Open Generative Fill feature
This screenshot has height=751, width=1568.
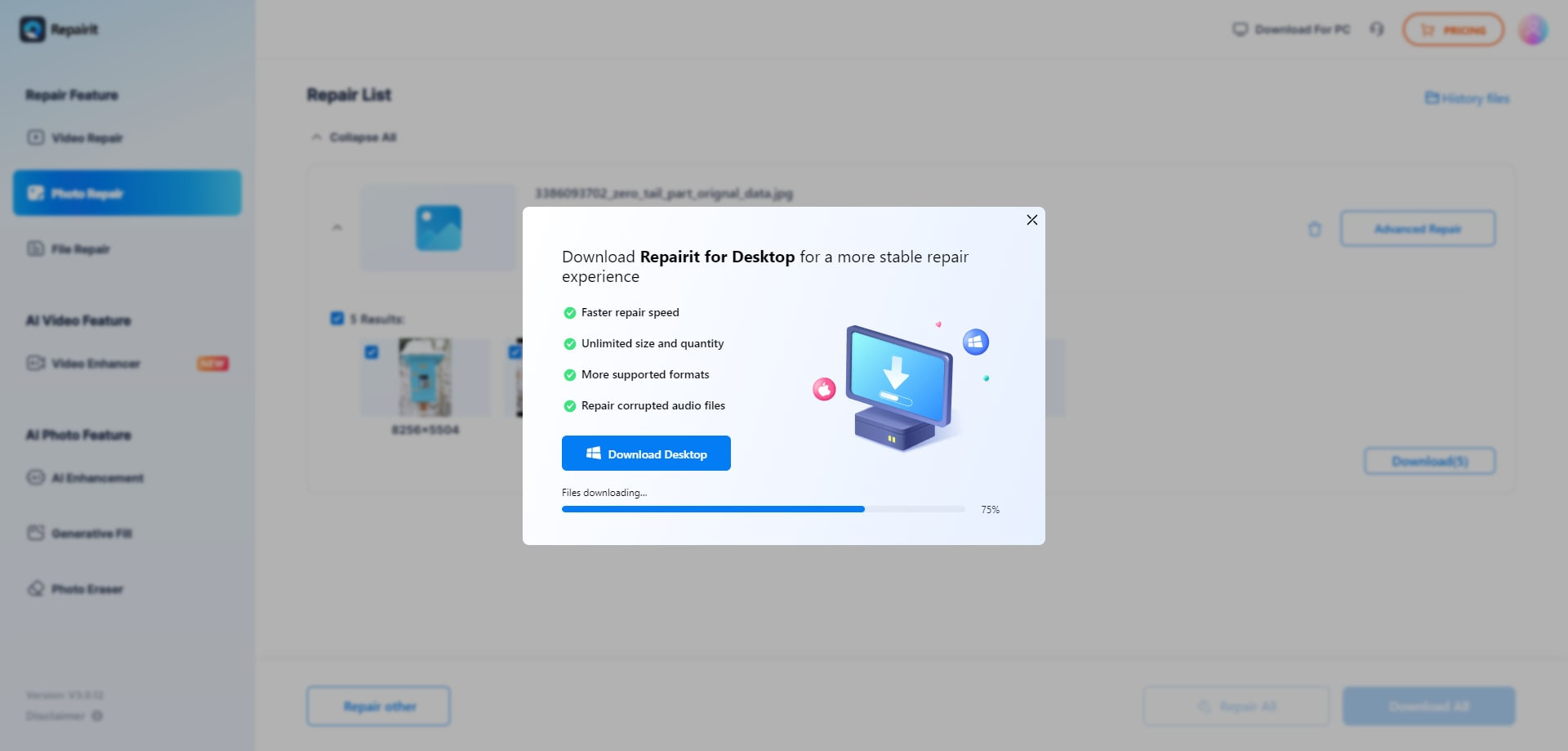pos(127,534)
